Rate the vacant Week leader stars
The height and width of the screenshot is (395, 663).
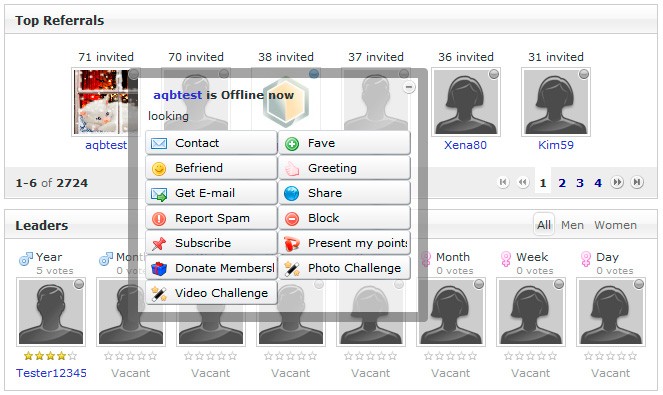click(x=531, y=356)
